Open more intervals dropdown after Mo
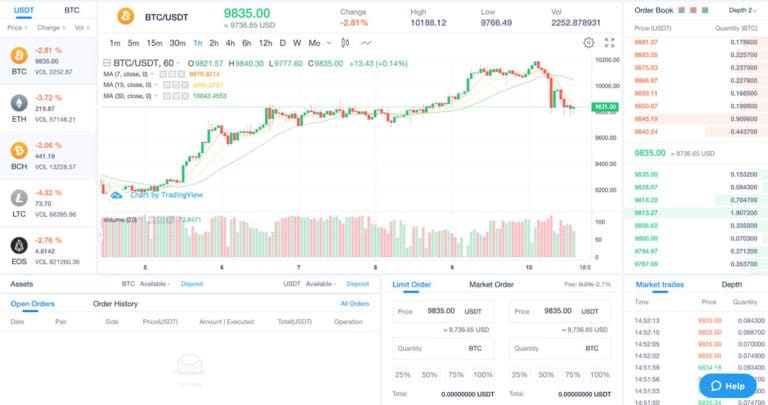 click(329, 43)
